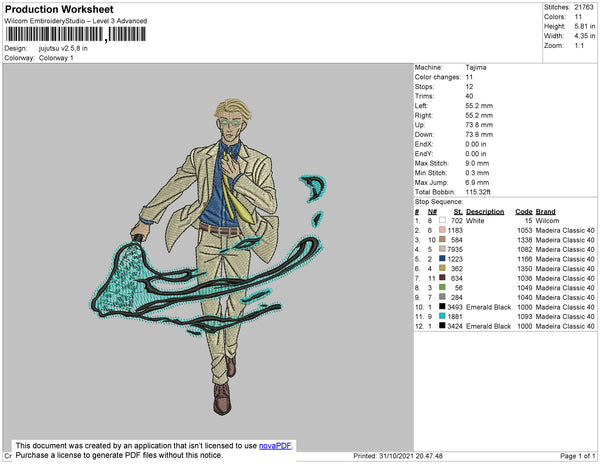Click 'Wilcom' brand in stop 1
Image resolution: width=600 pixels, height=464 pixels.
click(547, 221)
